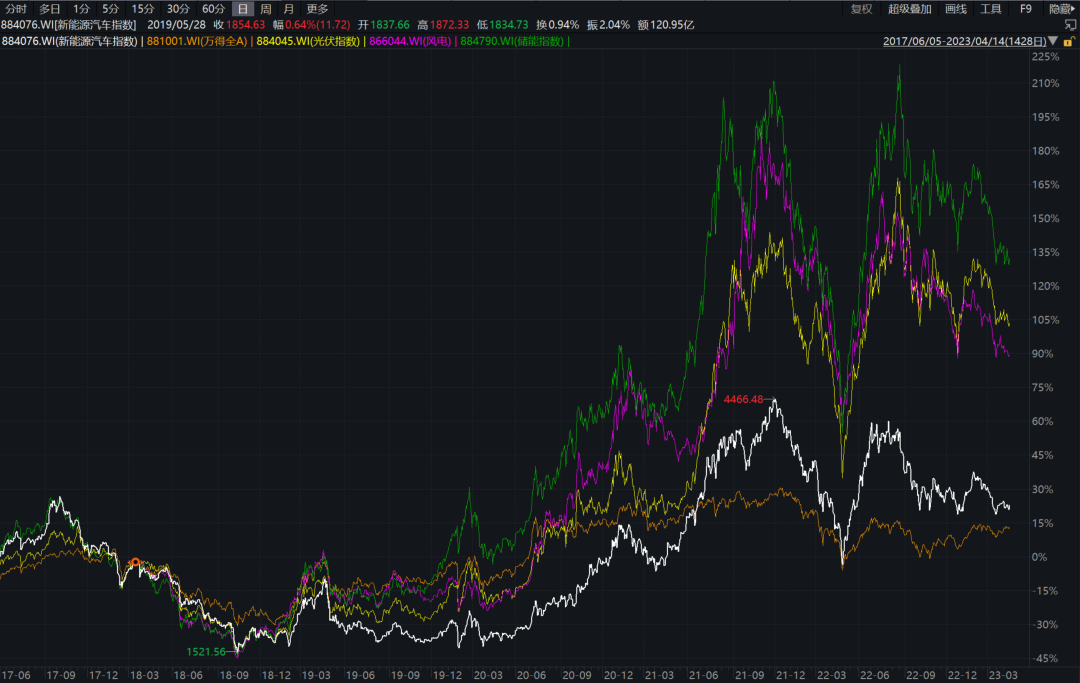The width and height of the screenshot is (1080, 683).
Task: Switch to 月 monthly period
Action: point(289,8)
